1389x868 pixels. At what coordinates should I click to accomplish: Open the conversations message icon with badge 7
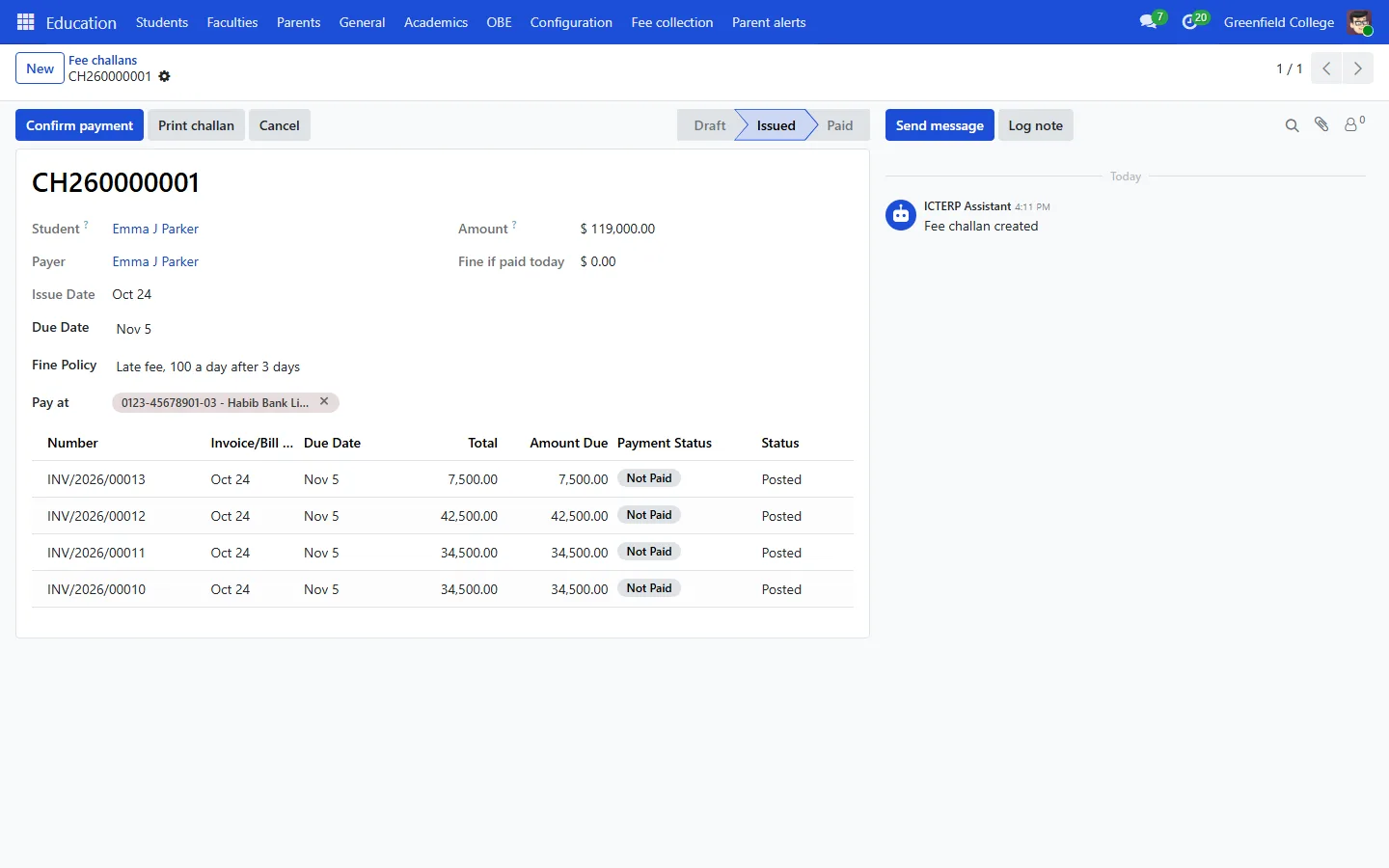(1152, 21)
